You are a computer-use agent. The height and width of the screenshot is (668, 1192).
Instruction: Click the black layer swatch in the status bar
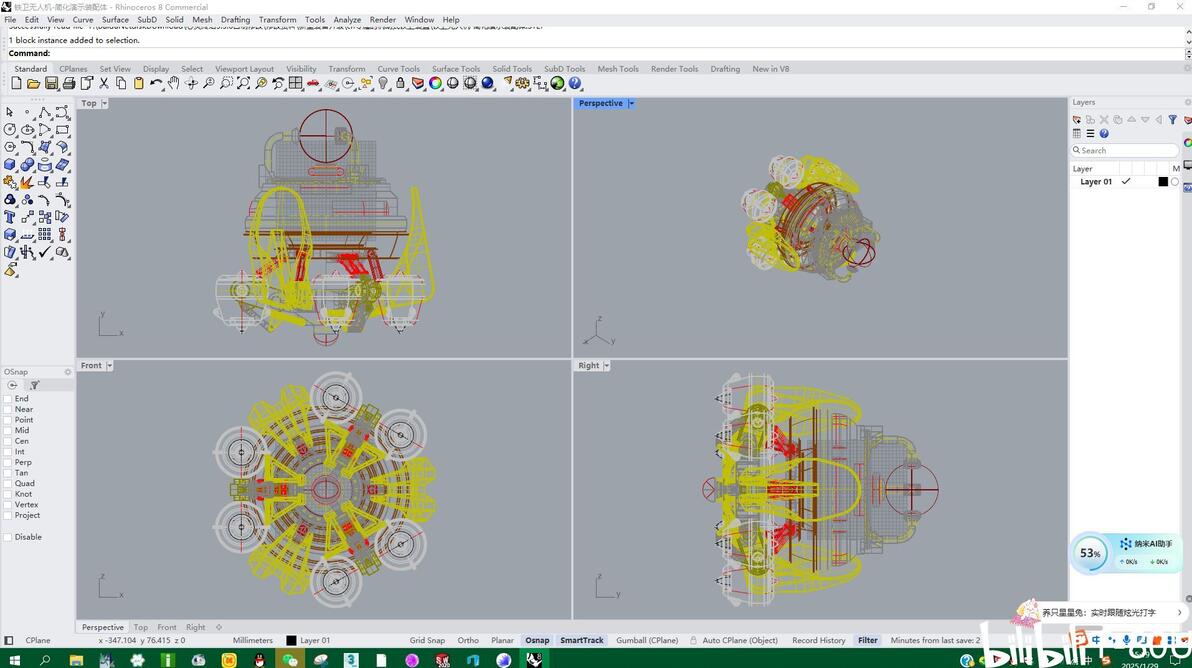coord(291,640)
